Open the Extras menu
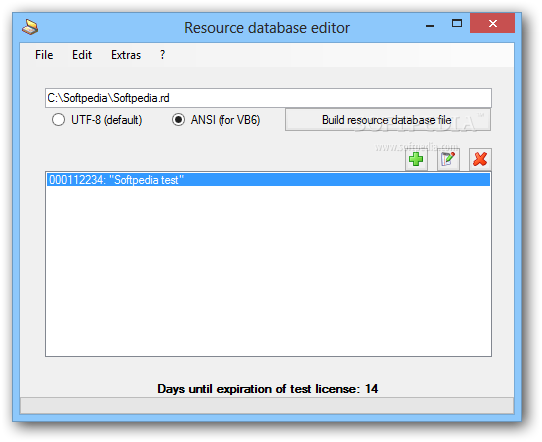The height and width of the screenshot is (442, 542). point(126,55)
